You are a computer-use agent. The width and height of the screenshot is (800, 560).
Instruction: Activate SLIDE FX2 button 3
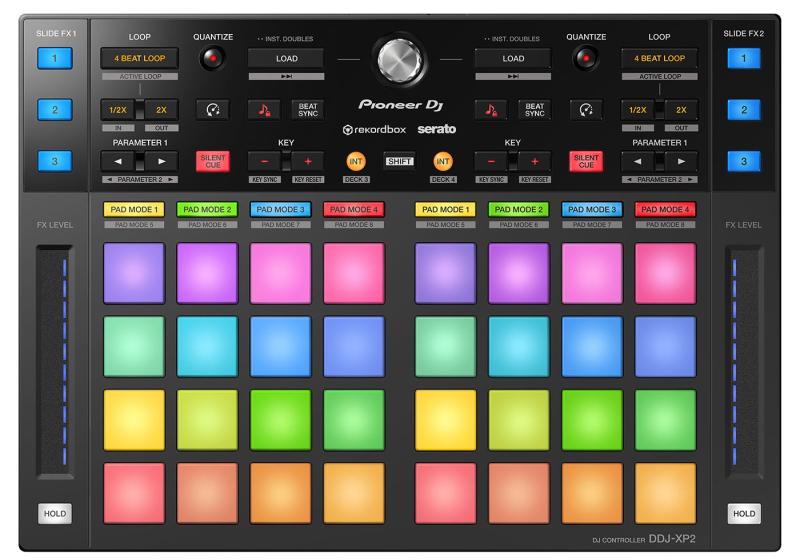(x=744, y=161)
